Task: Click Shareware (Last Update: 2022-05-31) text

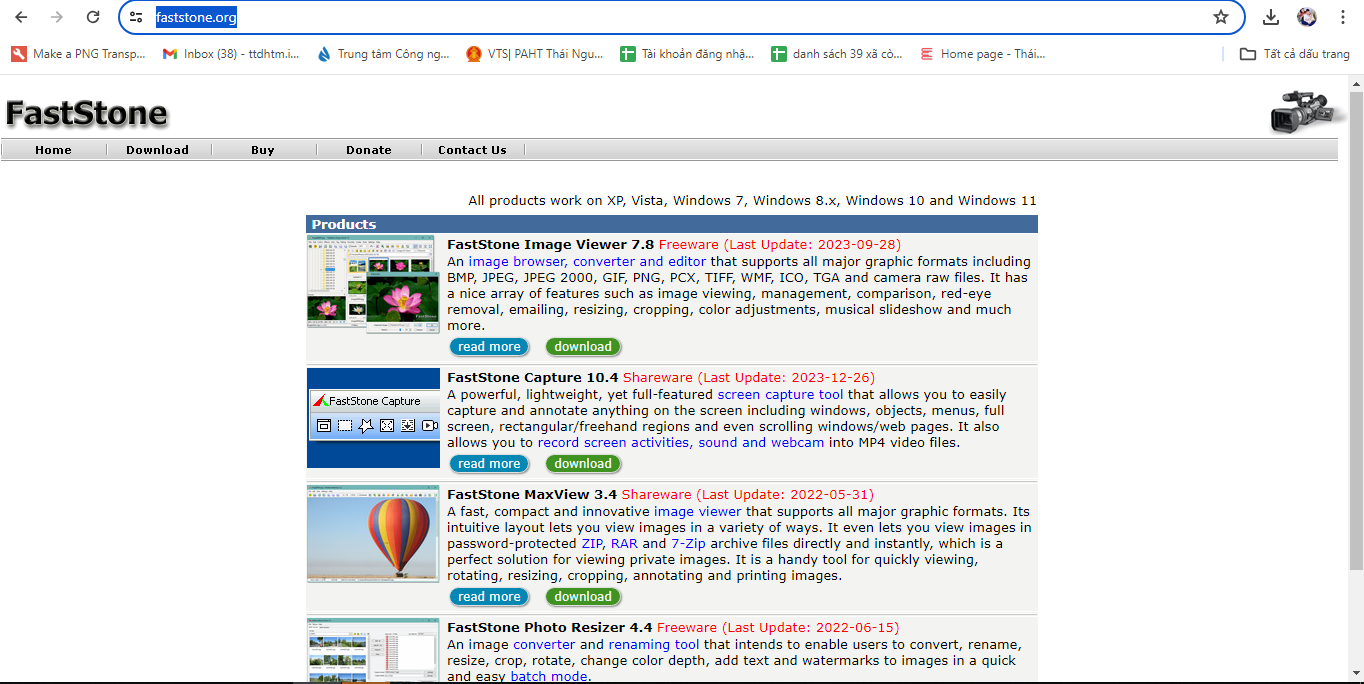Action: [x=748, y=495]
